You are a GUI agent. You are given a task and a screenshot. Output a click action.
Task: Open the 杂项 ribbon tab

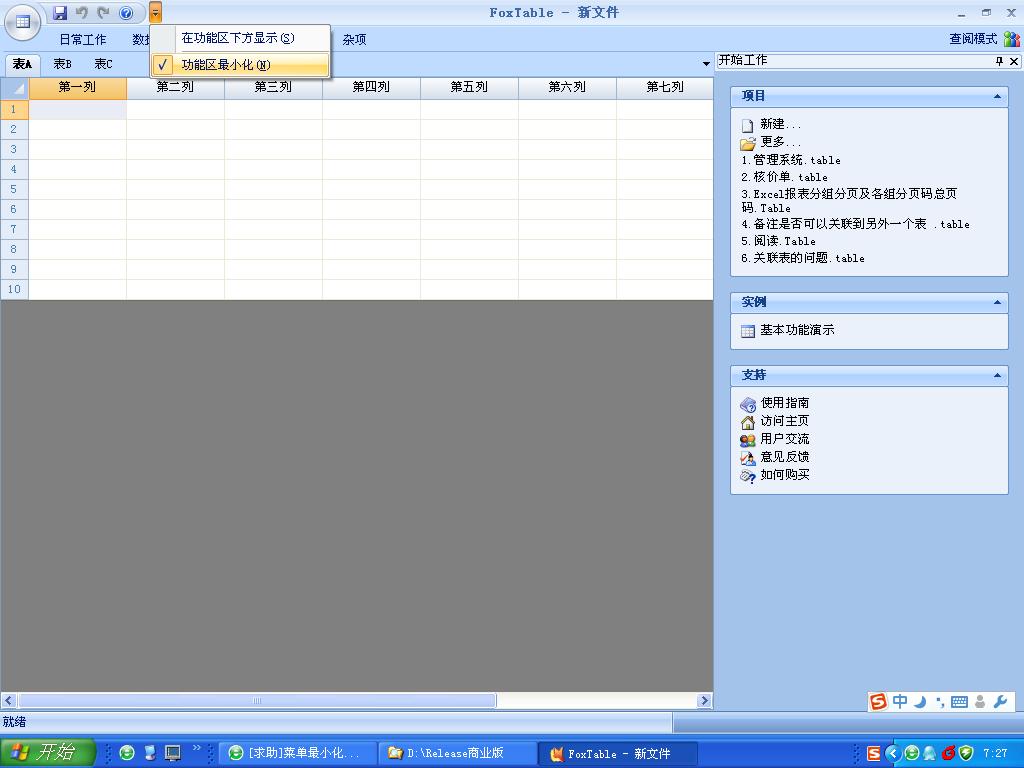point(354,40)
